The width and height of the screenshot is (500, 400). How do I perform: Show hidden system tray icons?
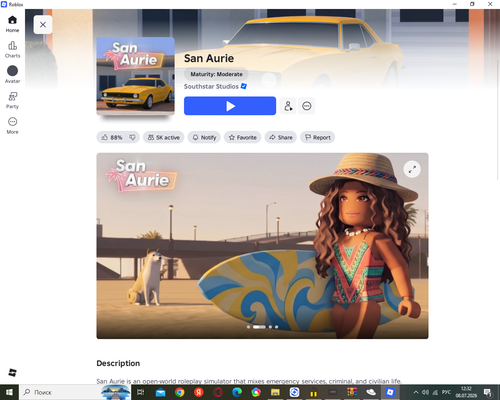coord(416,392)
